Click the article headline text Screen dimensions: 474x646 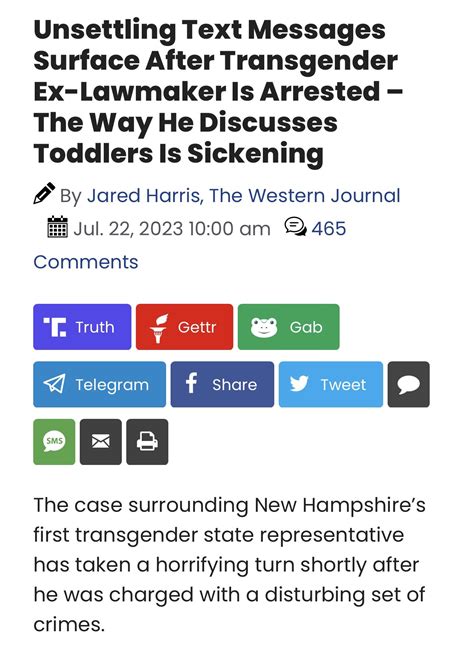tap(218, 92)
